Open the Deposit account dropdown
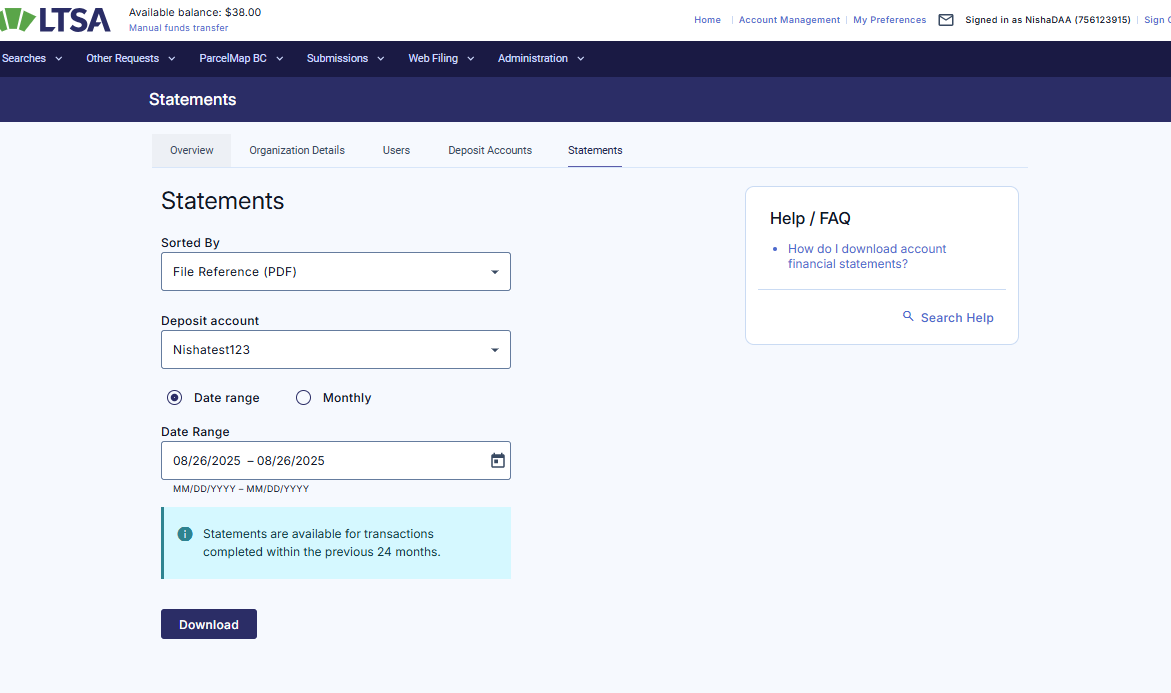1171x693 pixels. coord(335,350)
